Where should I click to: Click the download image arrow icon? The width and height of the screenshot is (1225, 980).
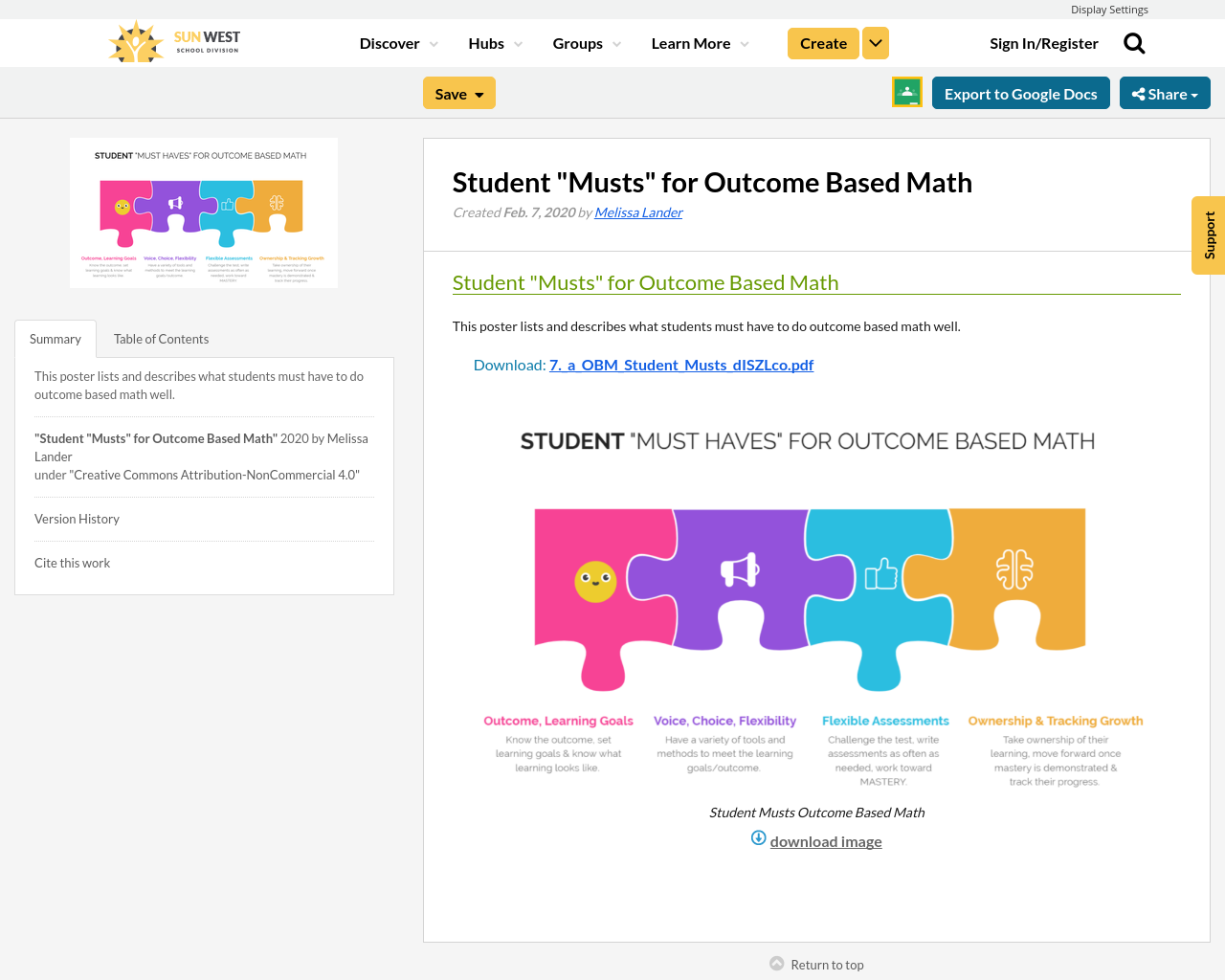click(759, 837)
